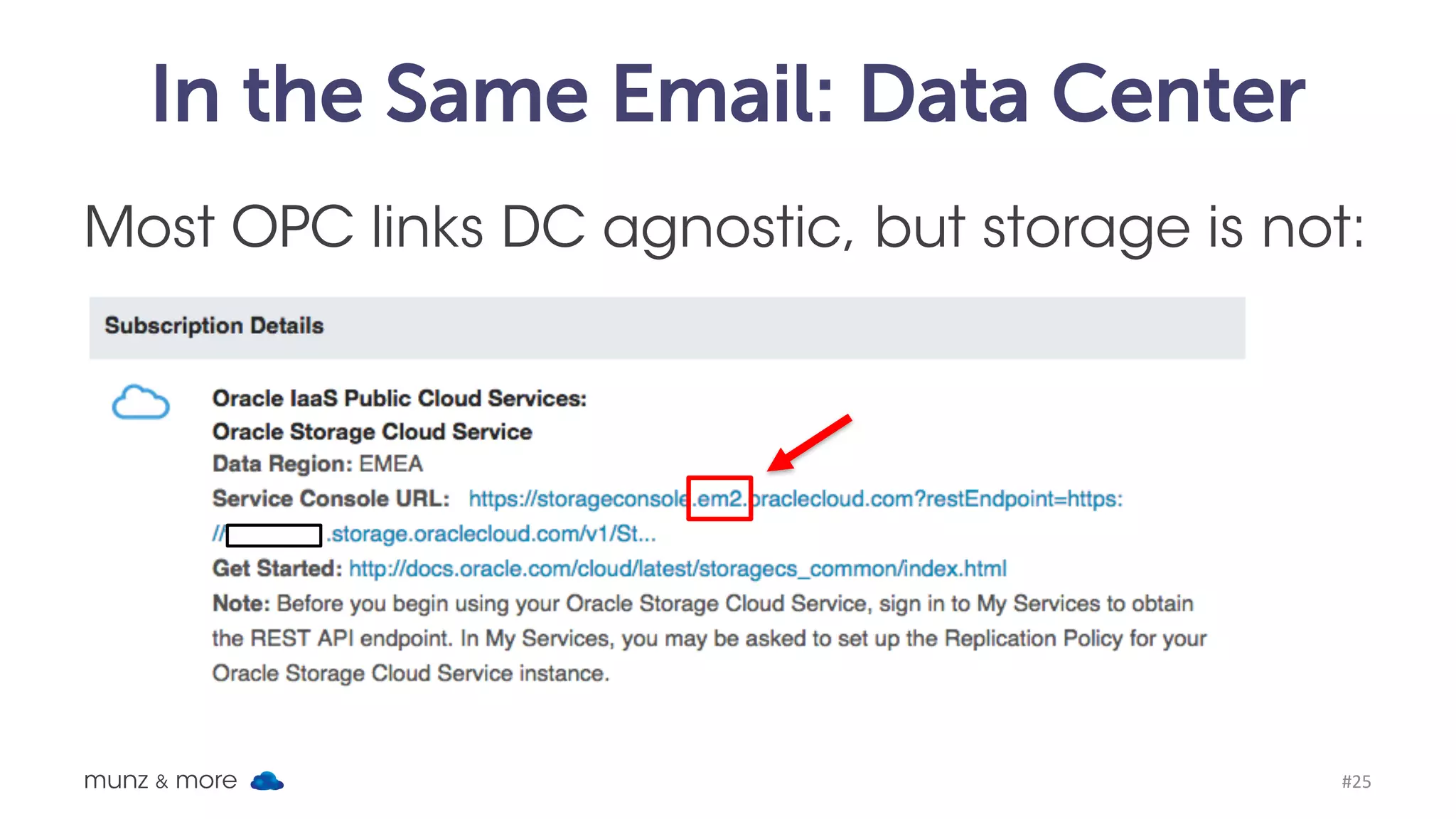Click the Oracle Storage Cloud Service heading
Image resolution: width=1456 pixels, height=819 pixels.
tap(373, 432)
